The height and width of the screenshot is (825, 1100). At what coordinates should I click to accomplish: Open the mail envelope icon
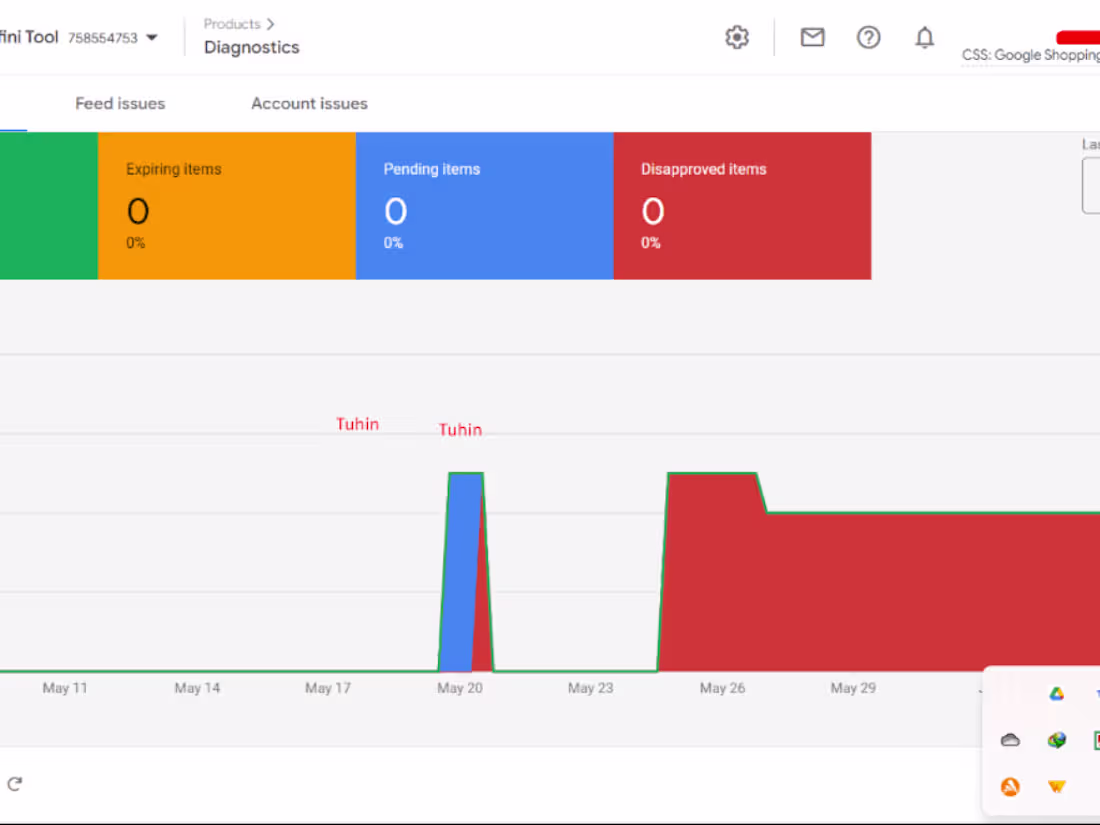click(812, 37)
